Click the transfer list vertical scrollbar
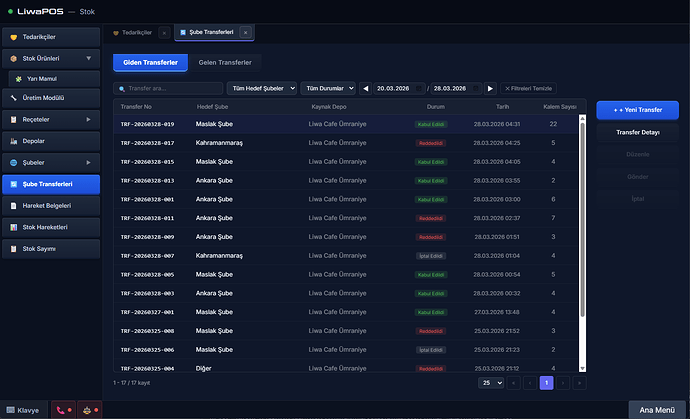690x419 pixels. (582, 220)
